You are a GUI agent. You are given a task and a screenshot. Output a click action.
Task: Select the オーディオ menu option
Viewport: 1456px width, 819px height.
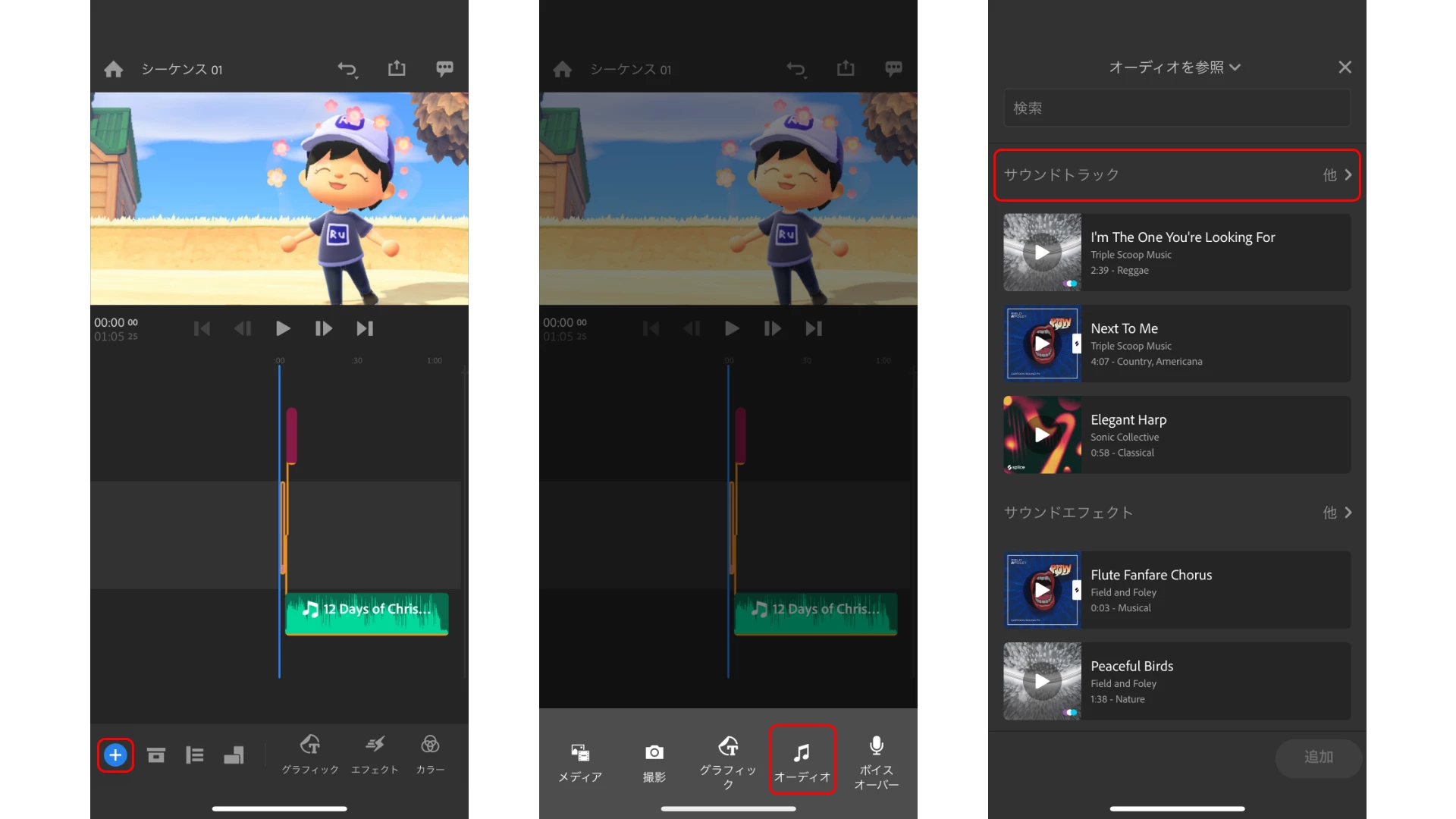click(x=802, y=761)
